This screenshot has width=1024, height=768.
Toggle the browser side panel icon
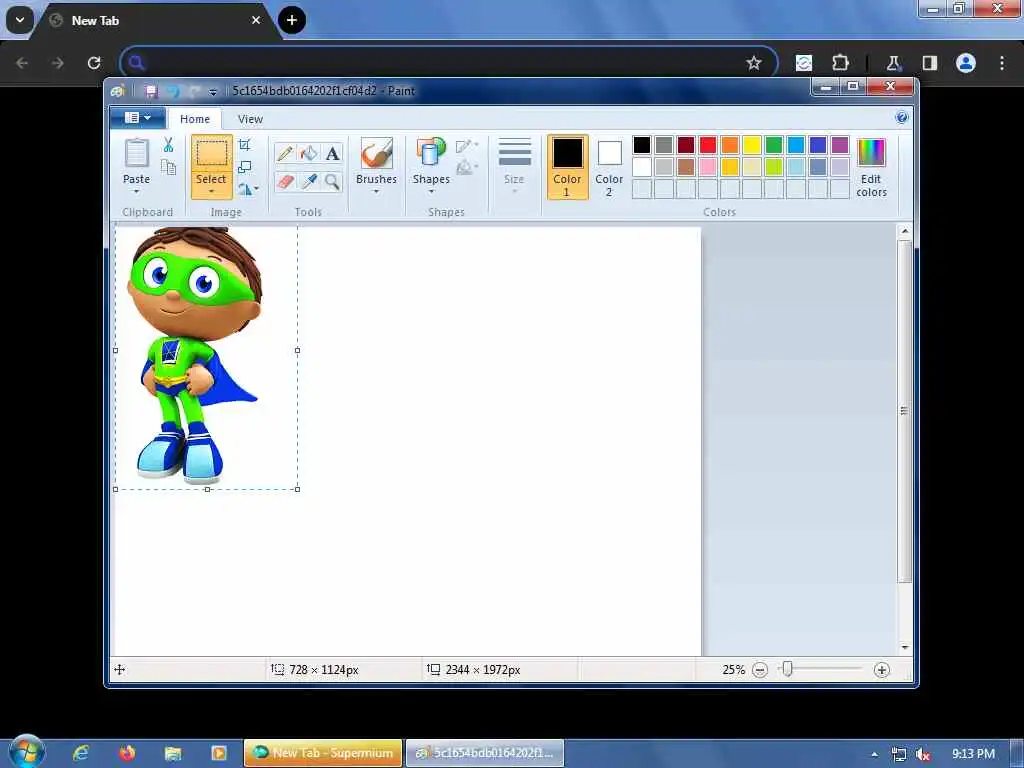click(929, 63)
